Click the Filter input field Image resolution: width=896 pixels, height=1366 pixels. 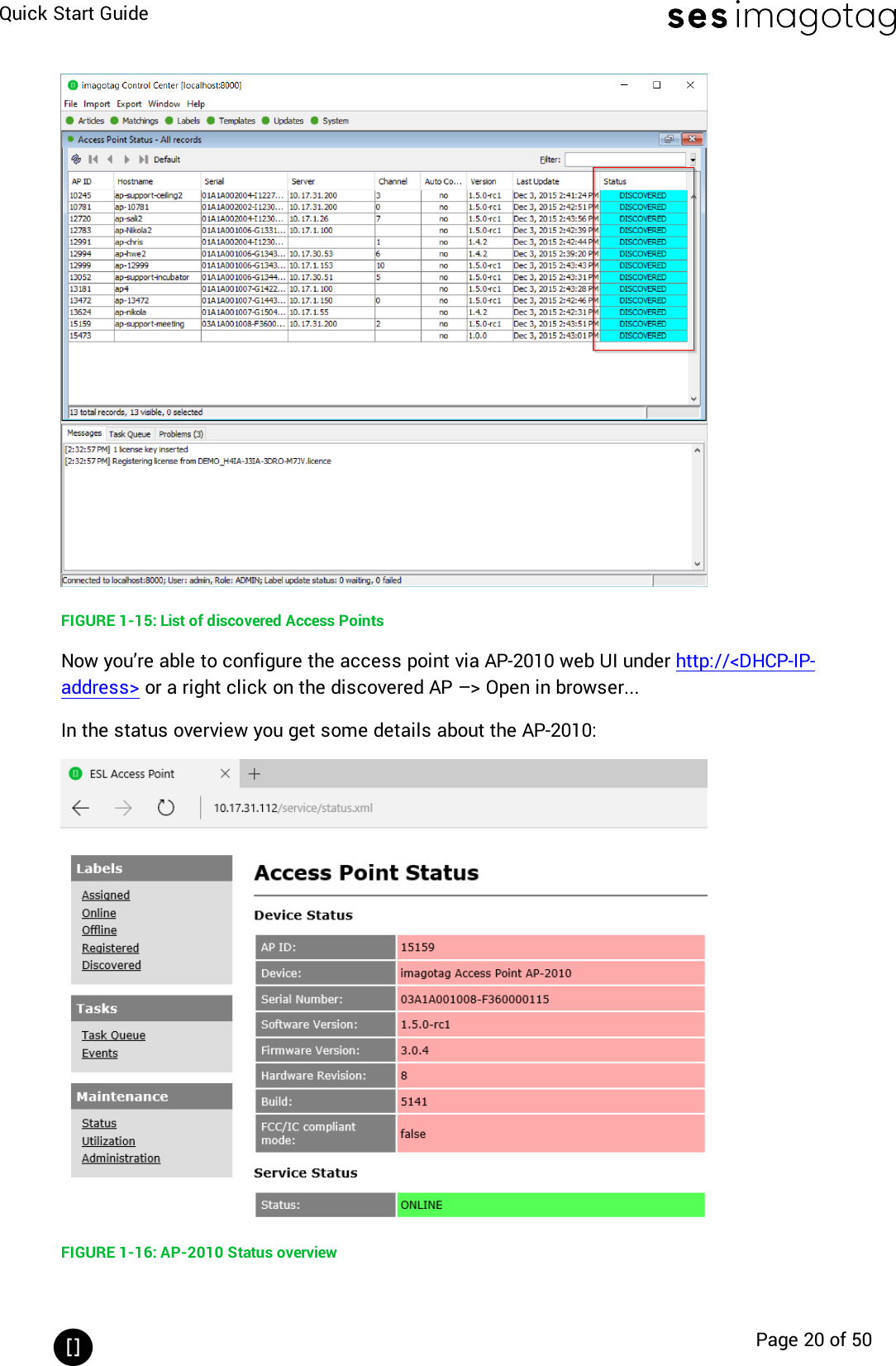pyautogui.click(x=625, y=160)
